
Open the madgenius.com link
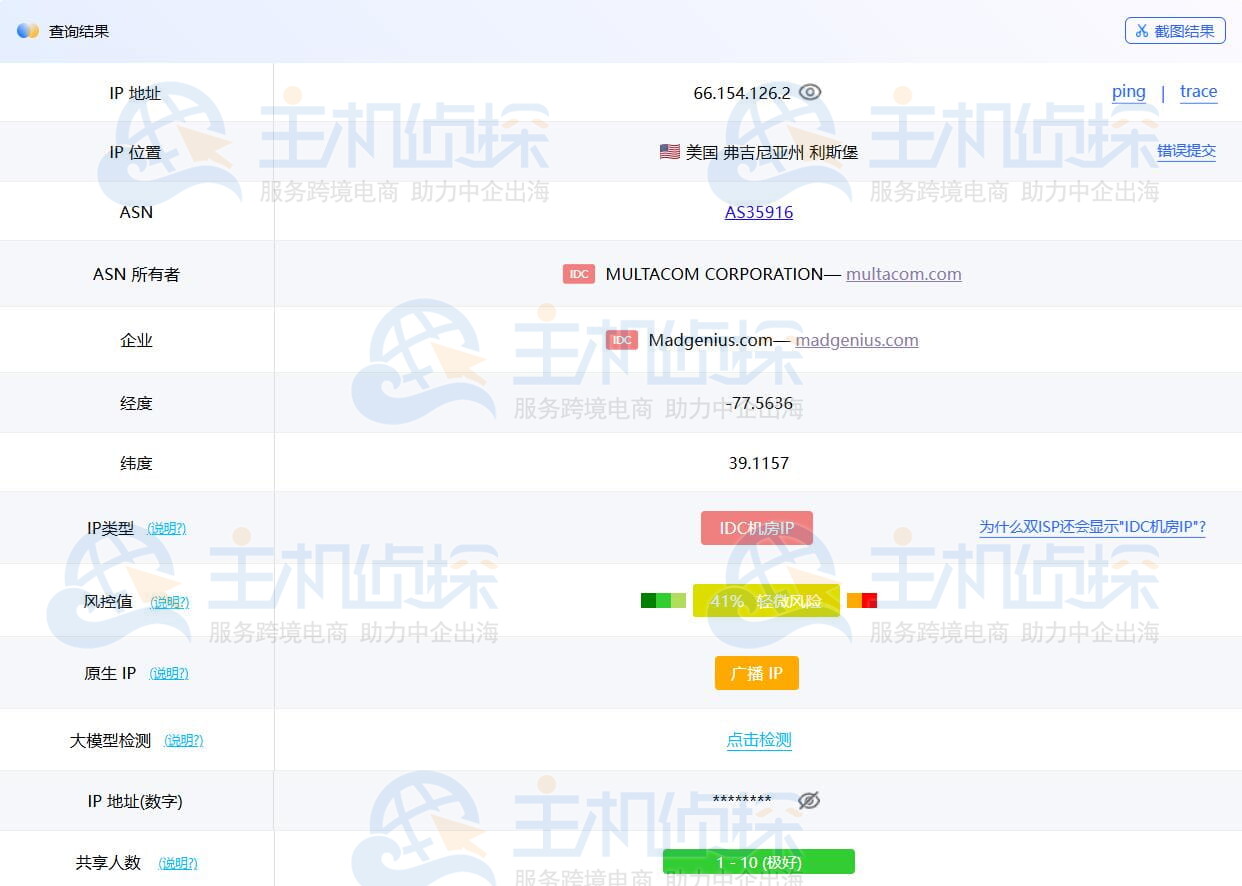pos(856,340)
